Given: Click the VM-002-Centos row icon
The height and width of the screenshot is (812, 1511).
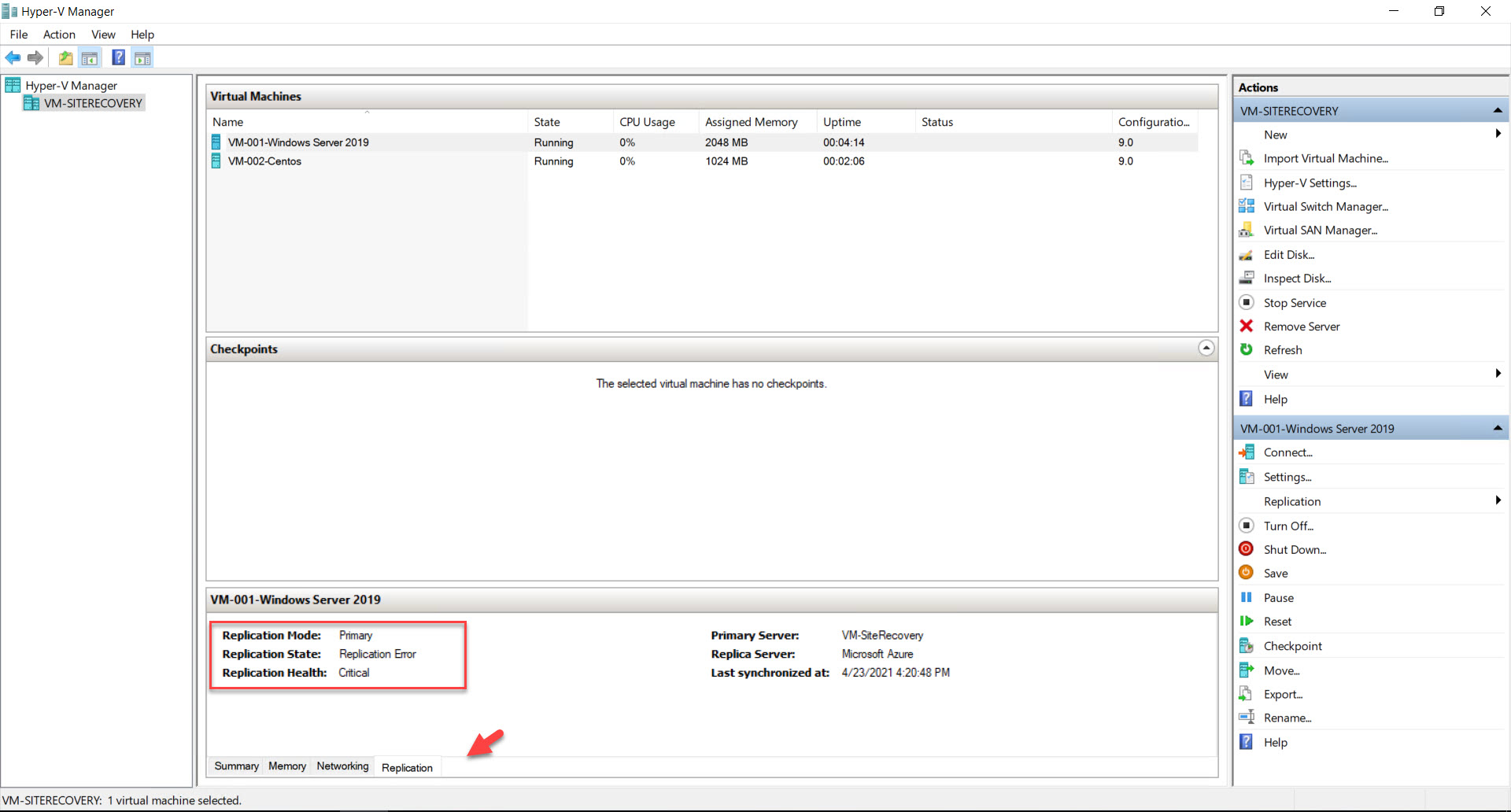Looking at the screenshot, I should (x=216, y=161).
